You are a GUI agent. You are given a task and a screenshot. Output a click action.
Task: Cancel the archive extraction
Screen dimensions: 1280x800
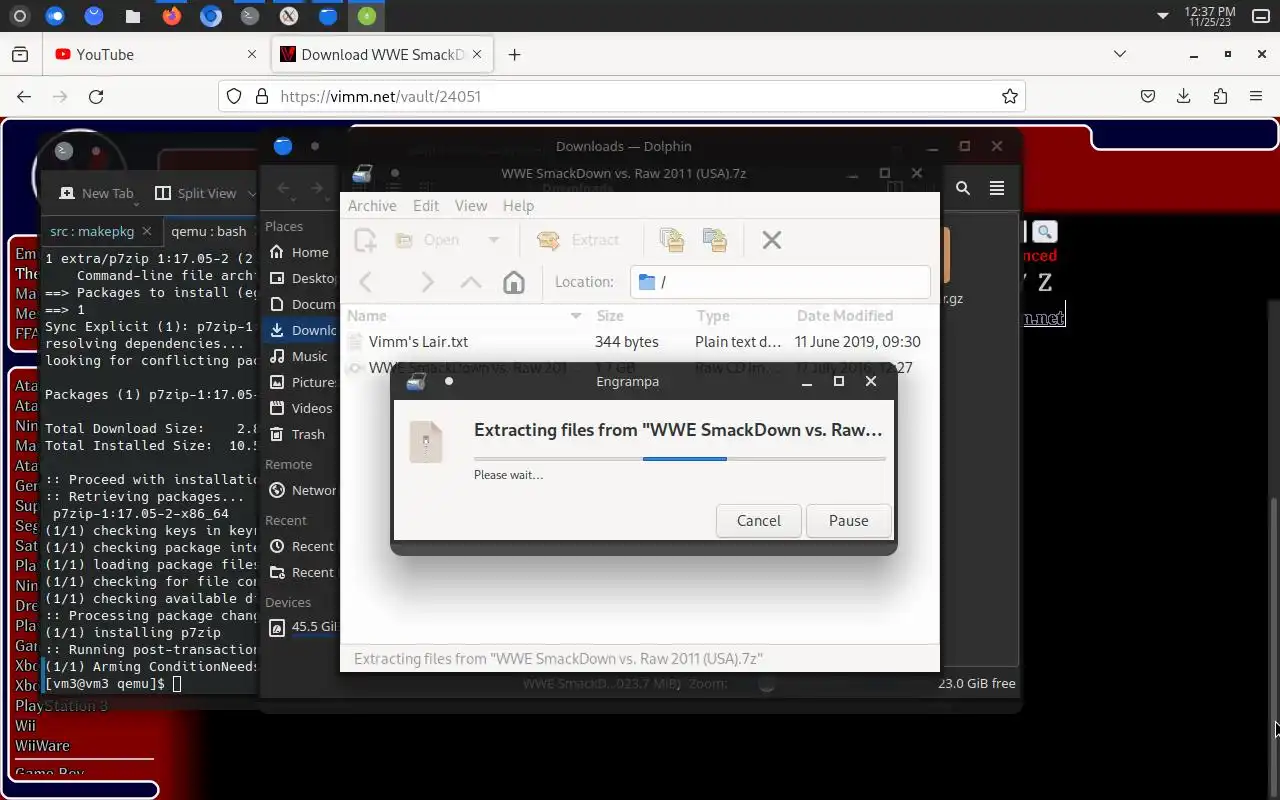[758, 520]
